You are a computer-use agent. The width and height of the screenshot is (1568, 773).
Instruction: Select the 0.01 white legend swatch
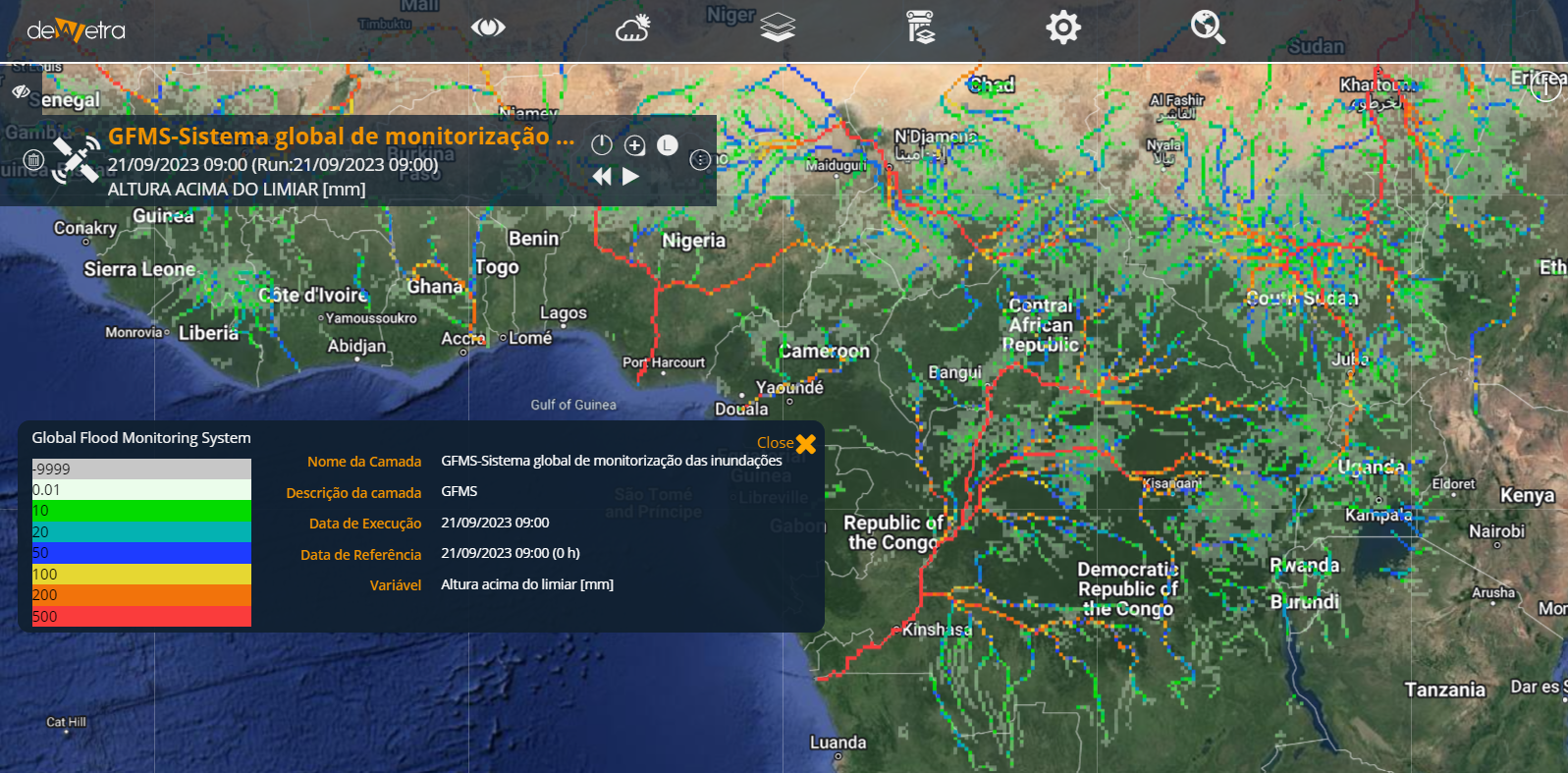click(x=141, y=490)
